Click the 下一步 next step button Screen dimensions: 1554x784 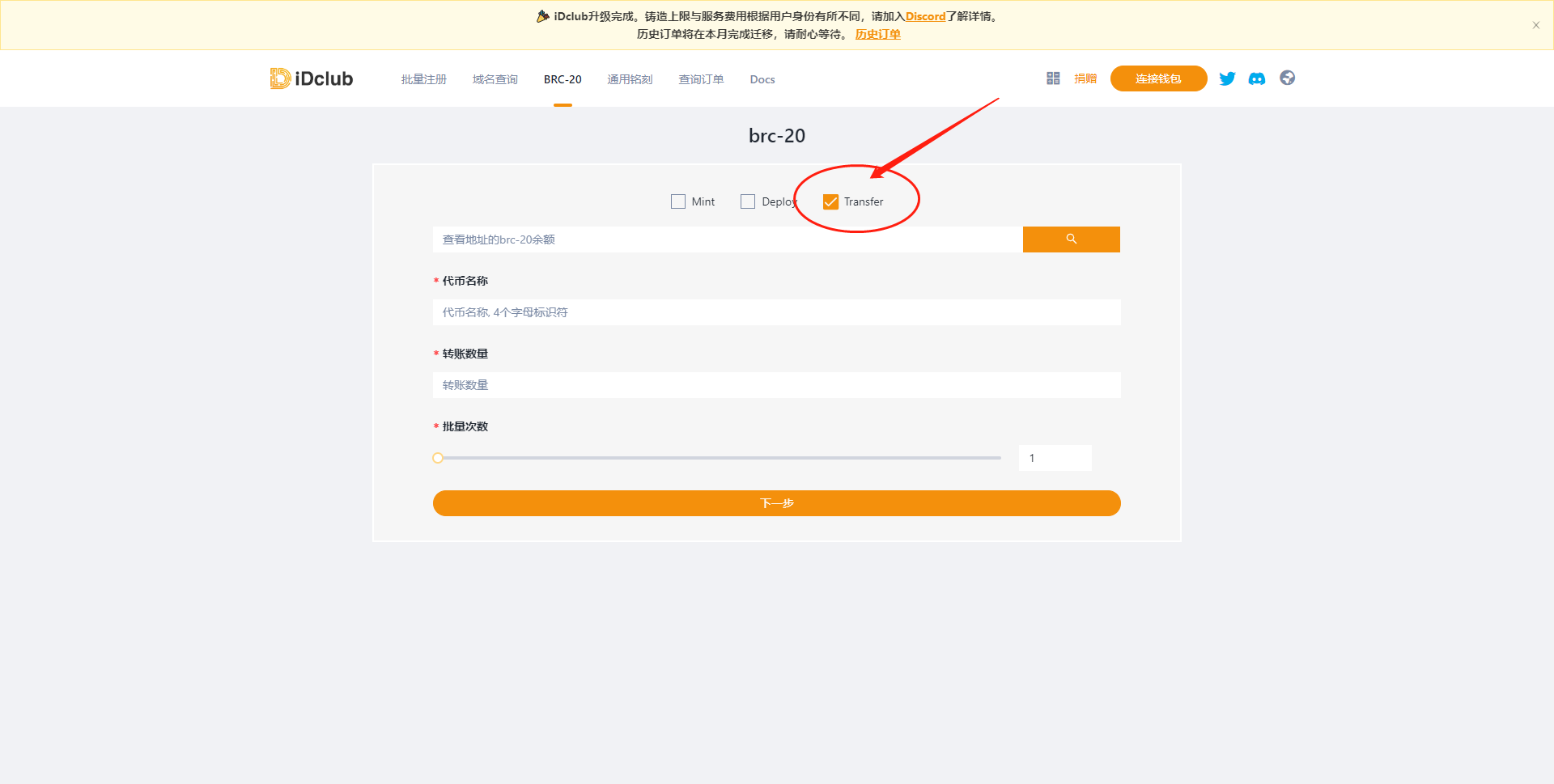(x=777, y=503)
